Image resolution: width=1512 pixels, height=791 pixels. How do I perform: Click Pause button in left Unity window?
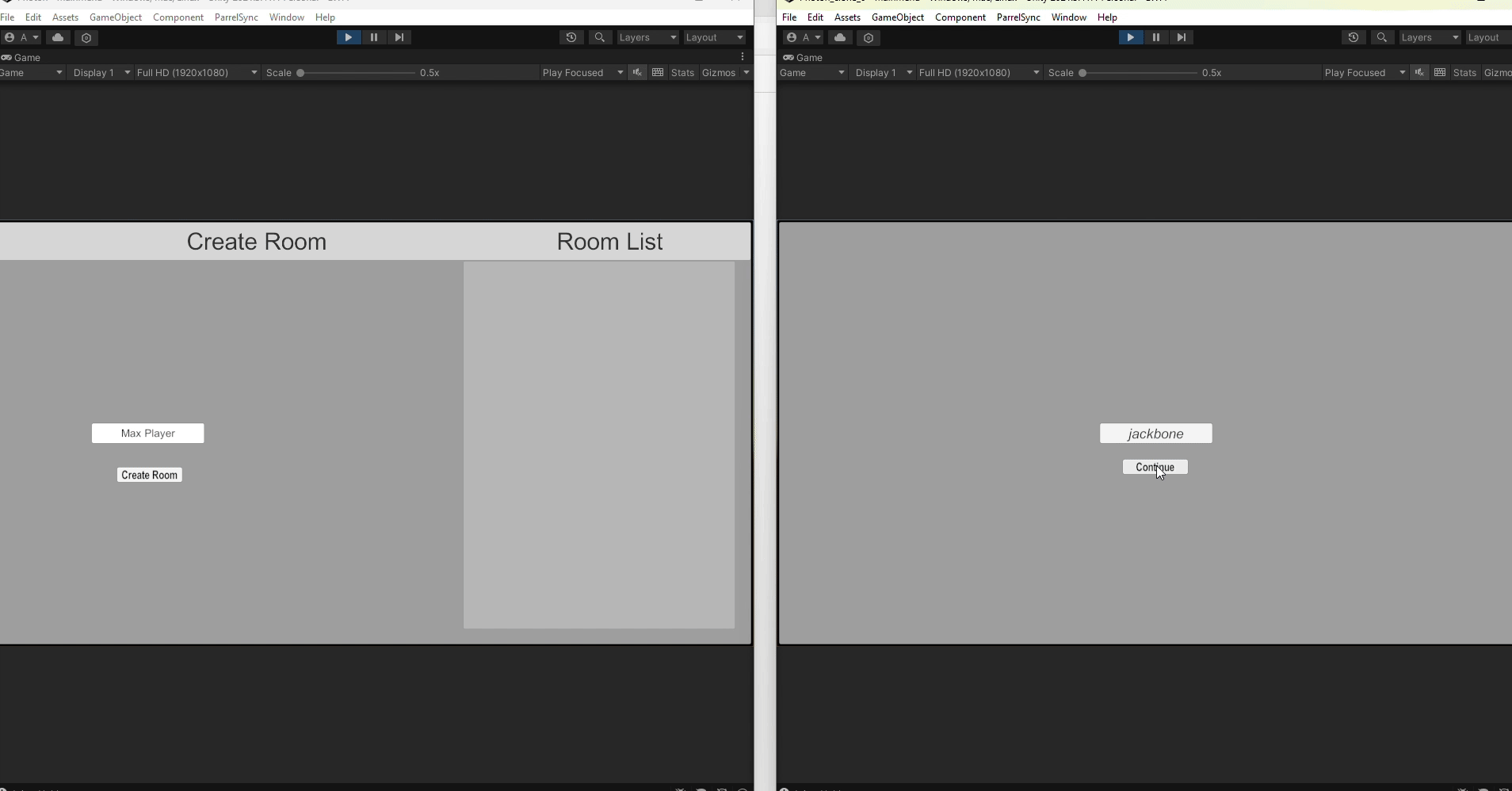pos(374,37)
